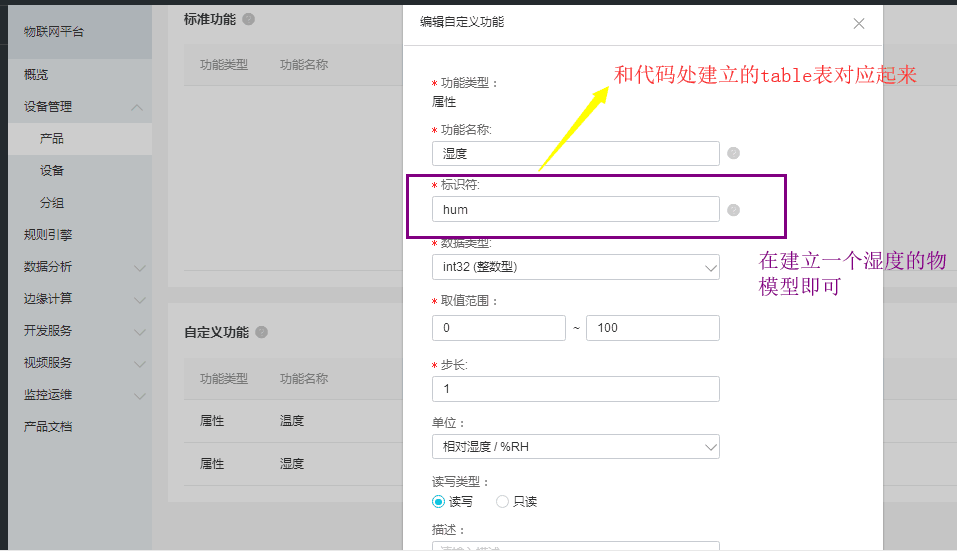Click the 功能名称 input containing 湿度
The height and width of the screenshot is (551, 957).
point(576,153)
